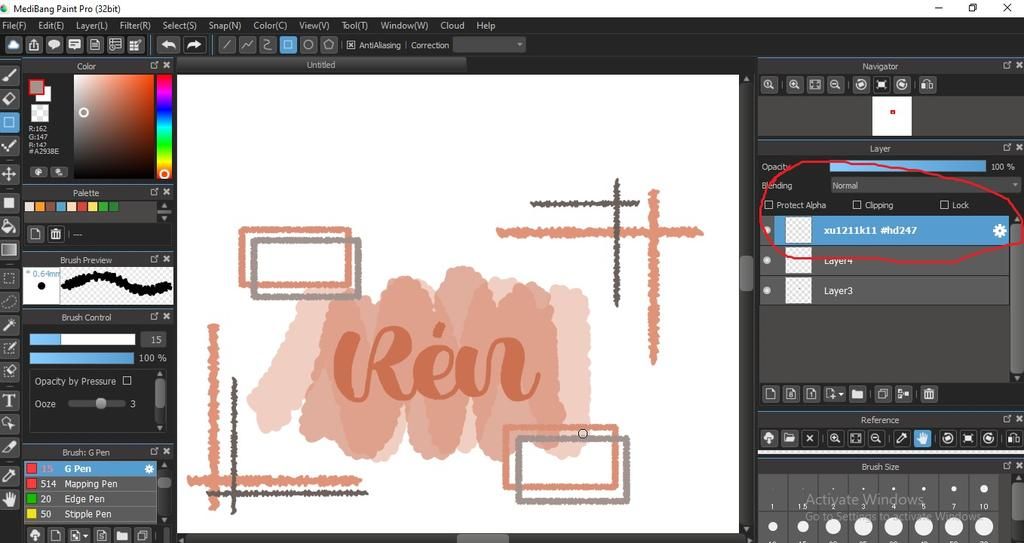Viewport: 1024px width, 543px height.
Task: Toggle AntiAliasing checkbox
Action: [x=351, y=45]
